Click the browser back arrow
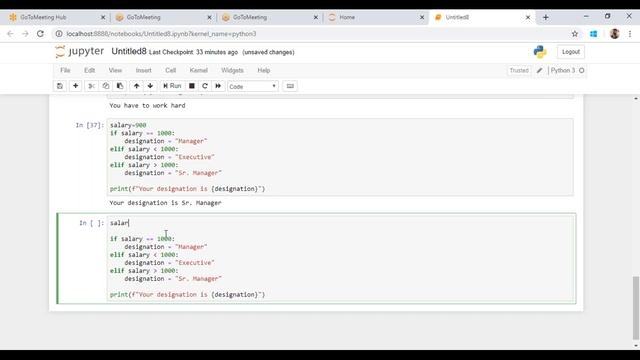Screen dimensions: 640x360 click(10, 34)
